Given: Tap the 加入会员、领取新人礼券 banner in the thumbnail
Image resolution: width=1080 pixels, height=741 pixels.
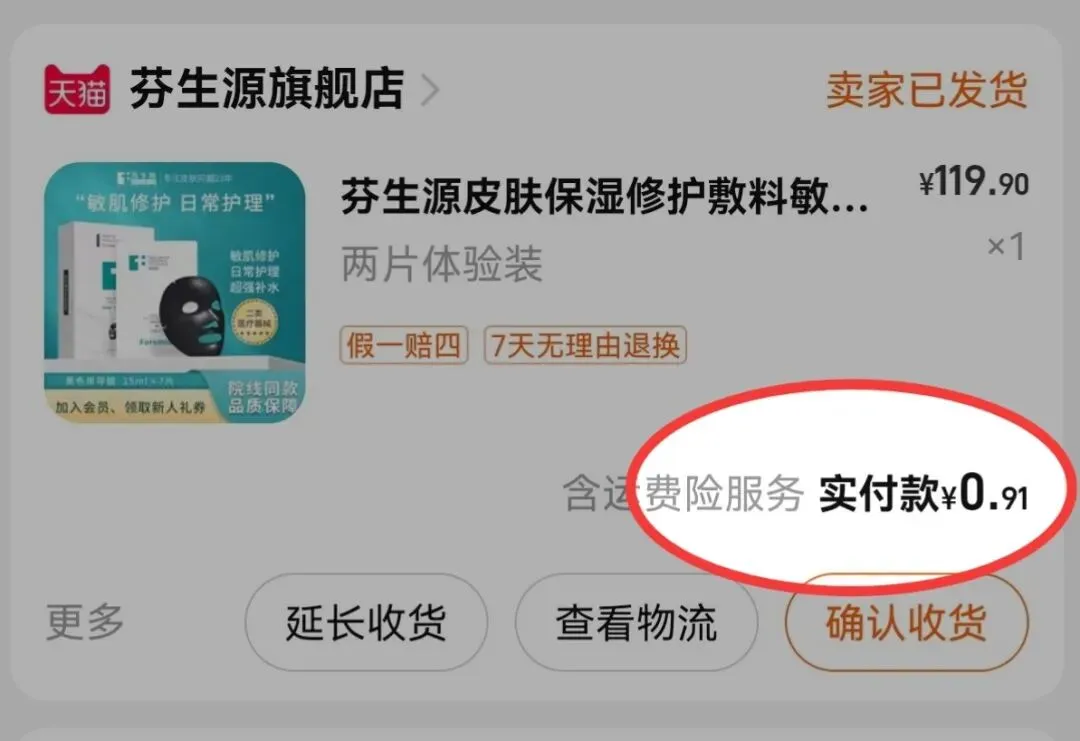Looking at the screenshot, I should click(x=130, y=407).
